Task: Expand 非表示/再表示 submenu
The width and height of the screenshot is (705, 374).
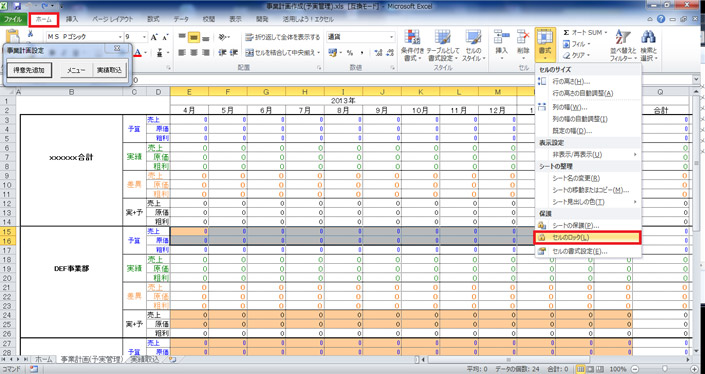Action: tap(588, 155)
